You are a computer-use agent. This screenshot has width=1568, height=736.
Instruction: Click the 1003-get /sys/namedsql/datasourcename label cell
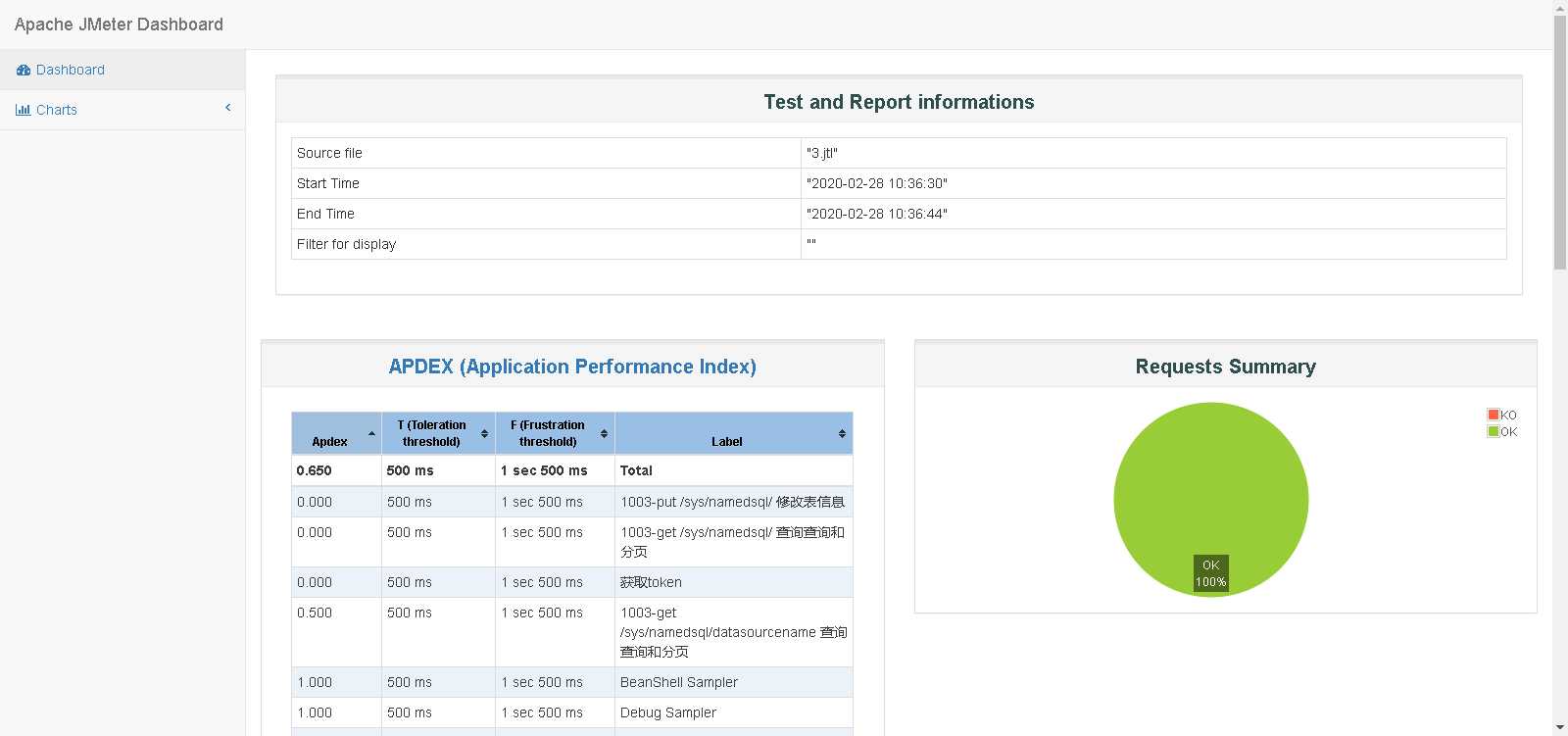click(733, 632)
